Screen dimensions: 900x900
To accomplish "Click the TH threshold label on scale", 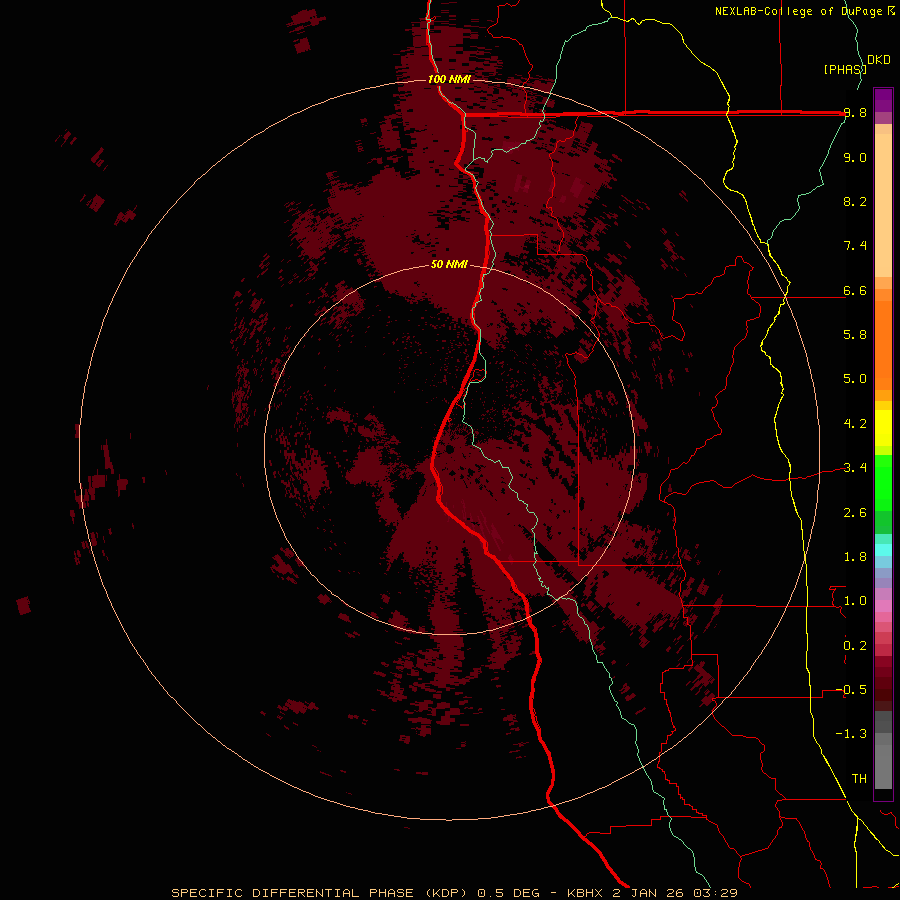I will 859,779.
